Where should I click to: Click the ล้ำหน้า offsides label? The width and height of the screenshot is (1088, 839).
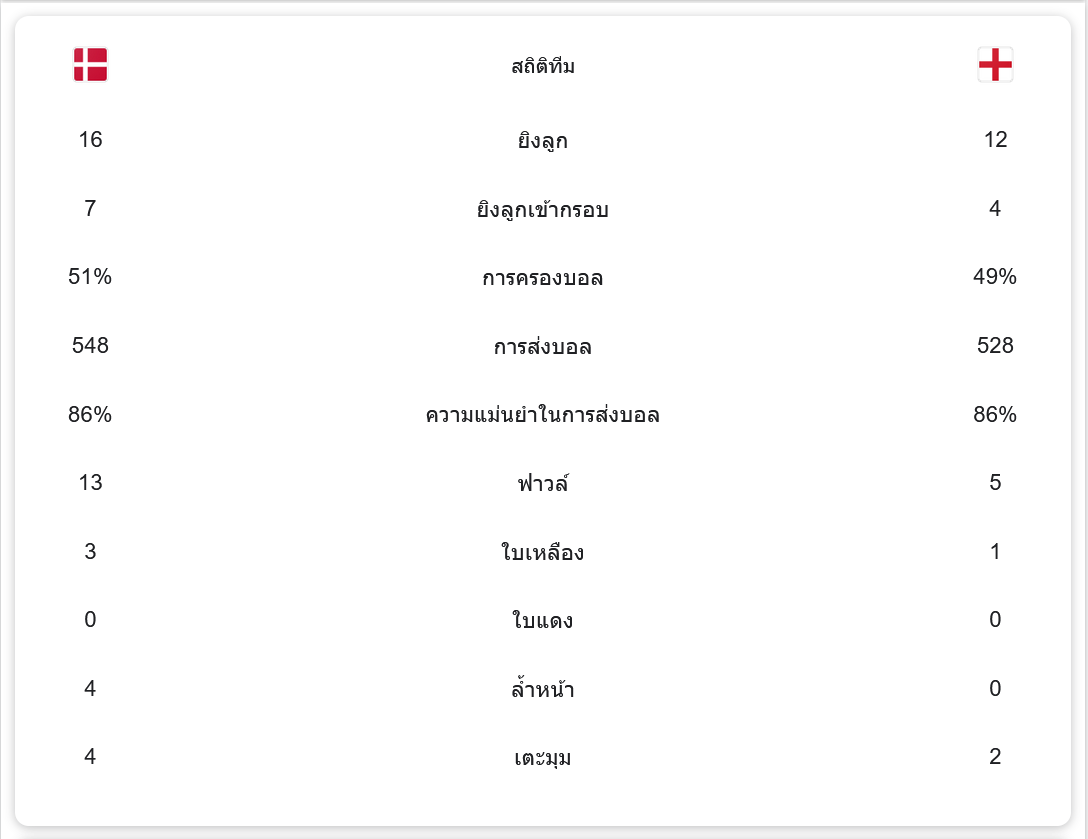pyautogui.click(x=543, y=690)
